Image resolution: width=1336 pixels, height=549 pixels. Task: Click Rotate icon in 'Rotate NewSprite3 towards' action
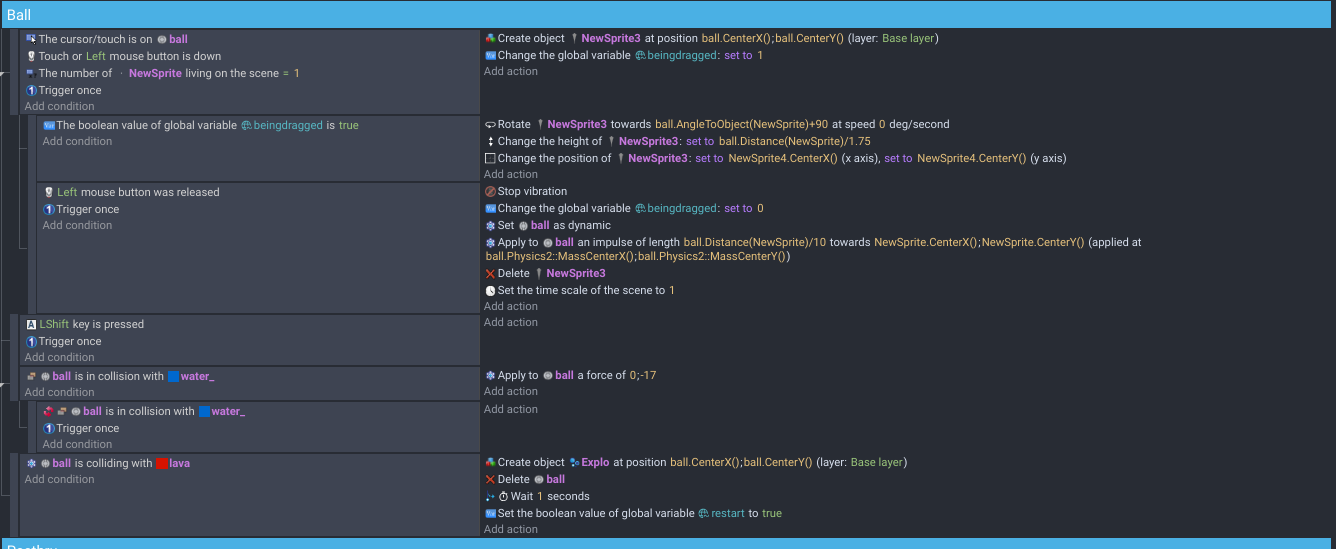pyautogui.click(x=490, y=124)
